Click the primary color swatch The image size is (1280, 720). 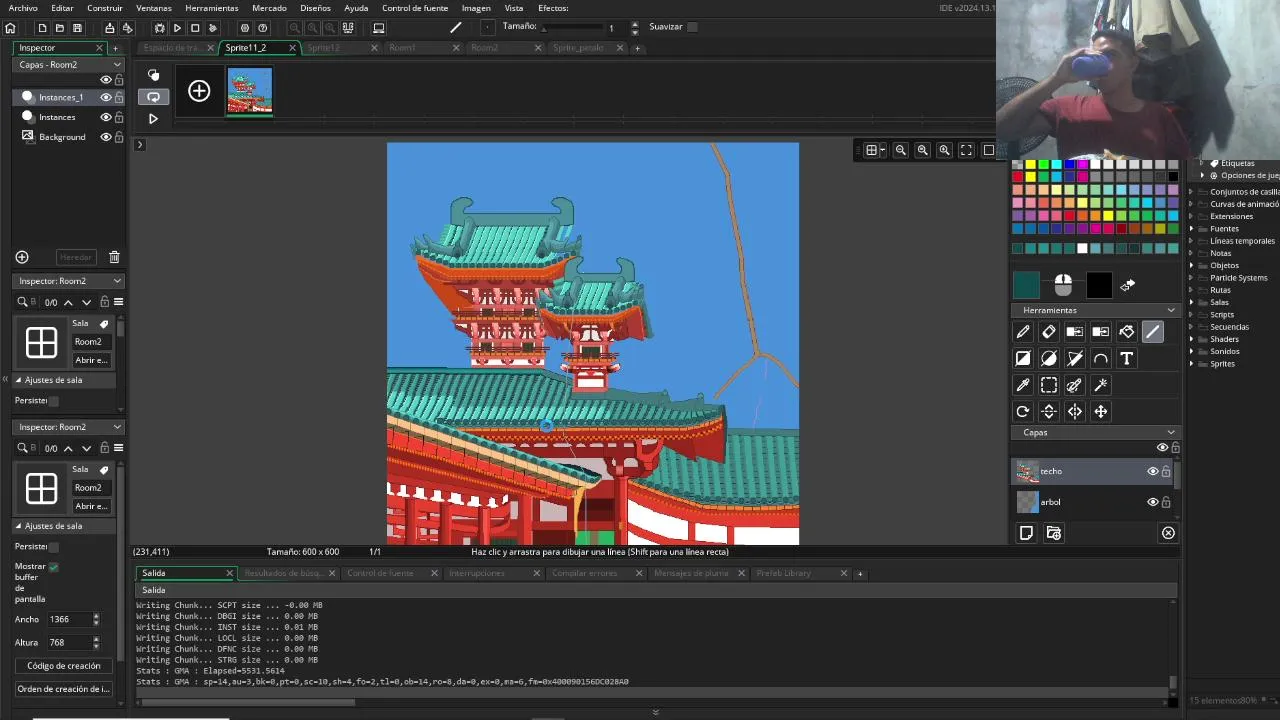point(1027,286)
